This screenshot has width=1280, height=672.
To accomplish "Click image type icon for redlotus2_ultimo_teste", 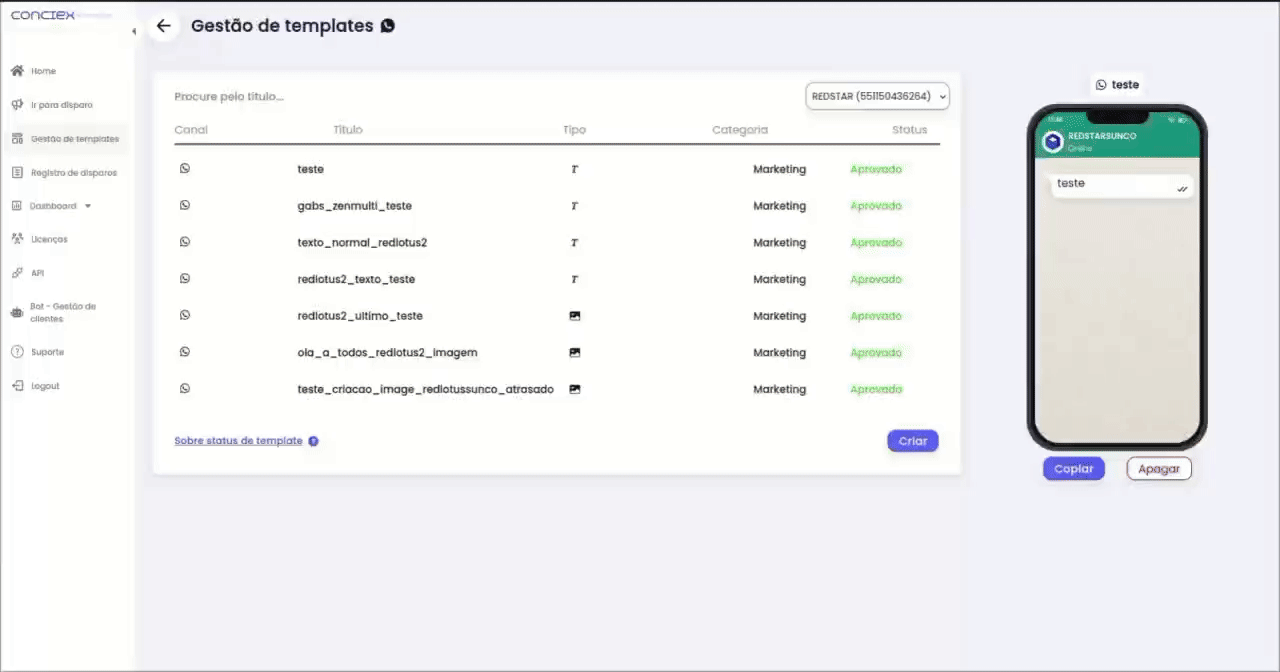I will tap(575, 316).
